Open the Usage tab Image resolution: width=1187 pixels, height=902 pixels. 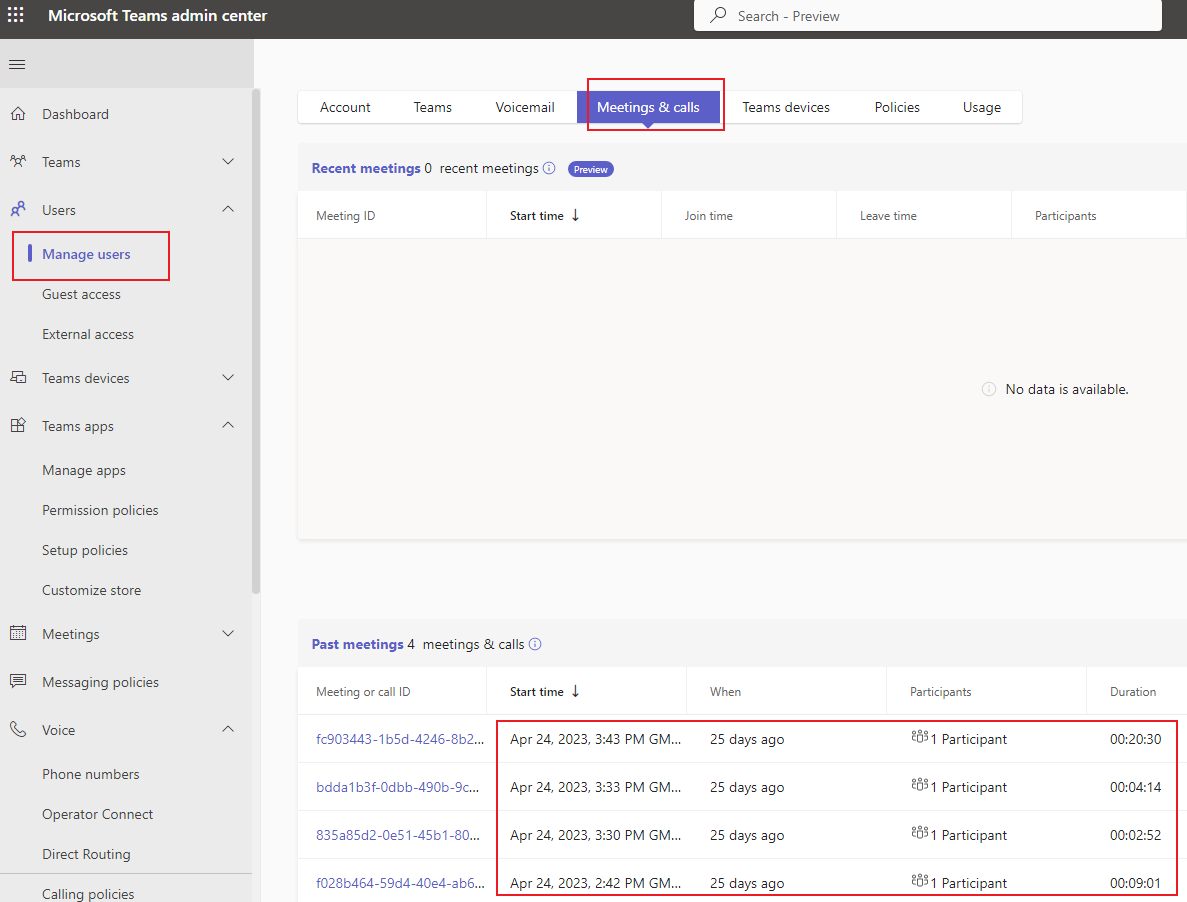(982, 107)
